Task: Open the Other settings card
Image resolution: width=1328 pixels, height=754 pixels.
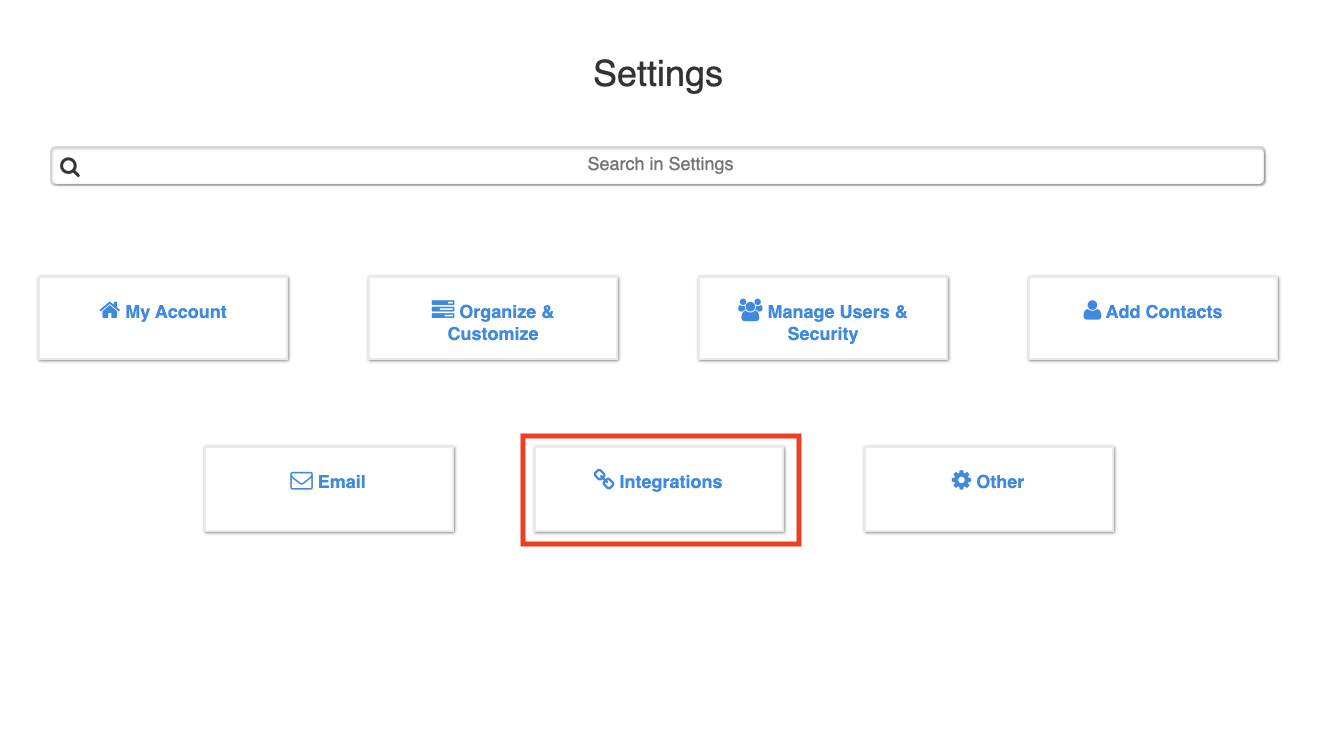Action: click(x=989, y=489)
